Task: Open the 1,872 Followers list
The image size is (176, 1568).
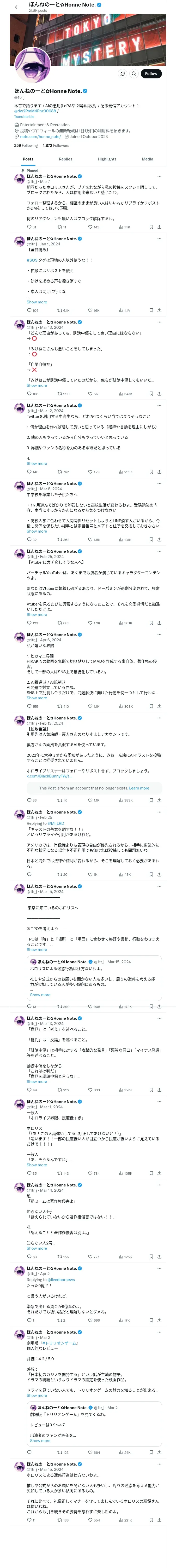Action: coord(56,146)
